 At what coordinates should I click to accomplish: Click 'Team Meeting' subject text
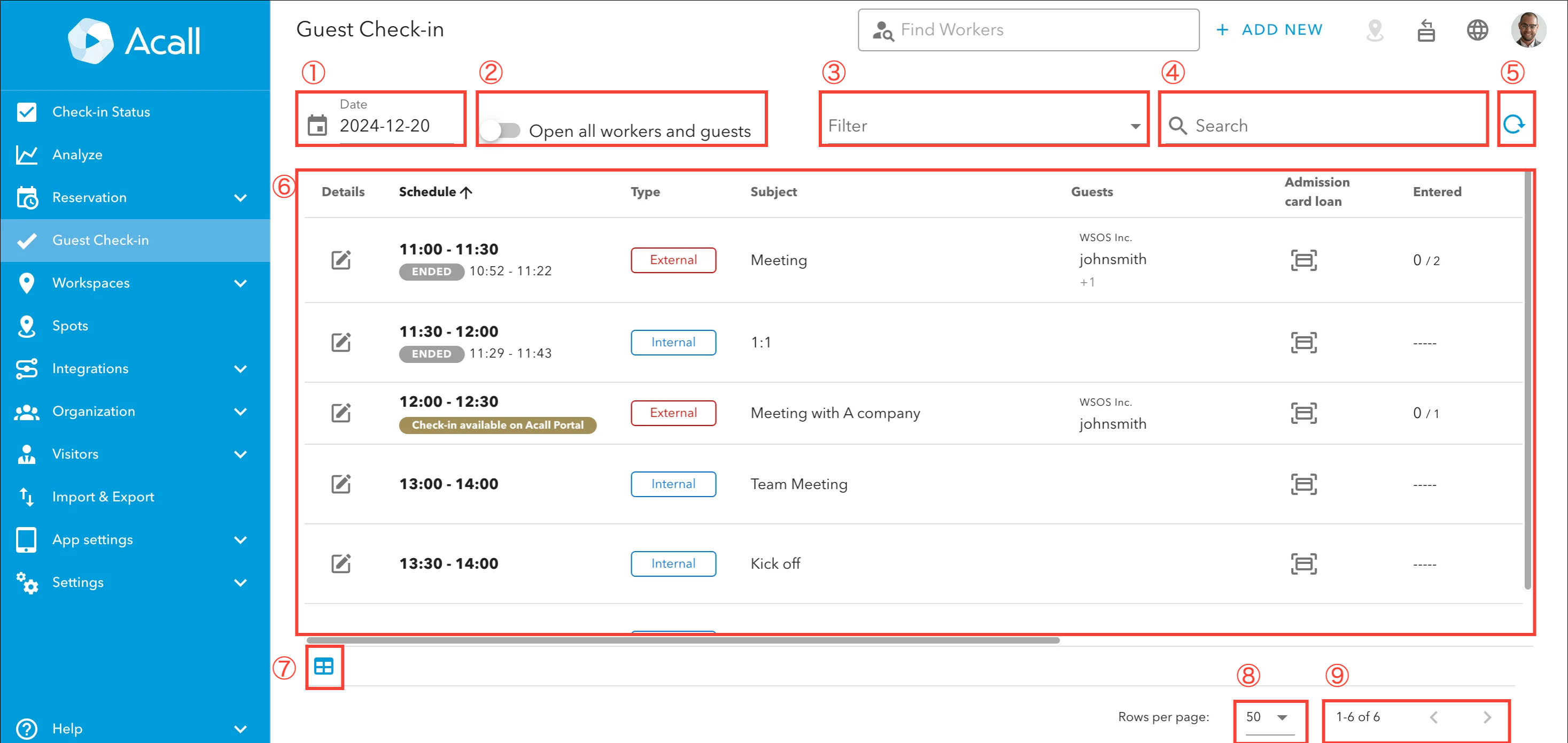798,484
